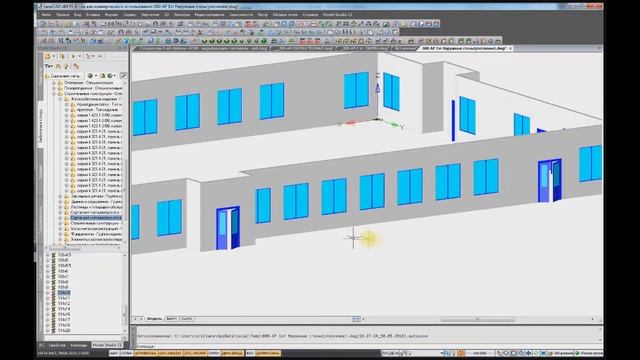This screenshot has width=640, height=360.
Task: Open the Model Studio CS menu
Action: [x=337, y=15]
